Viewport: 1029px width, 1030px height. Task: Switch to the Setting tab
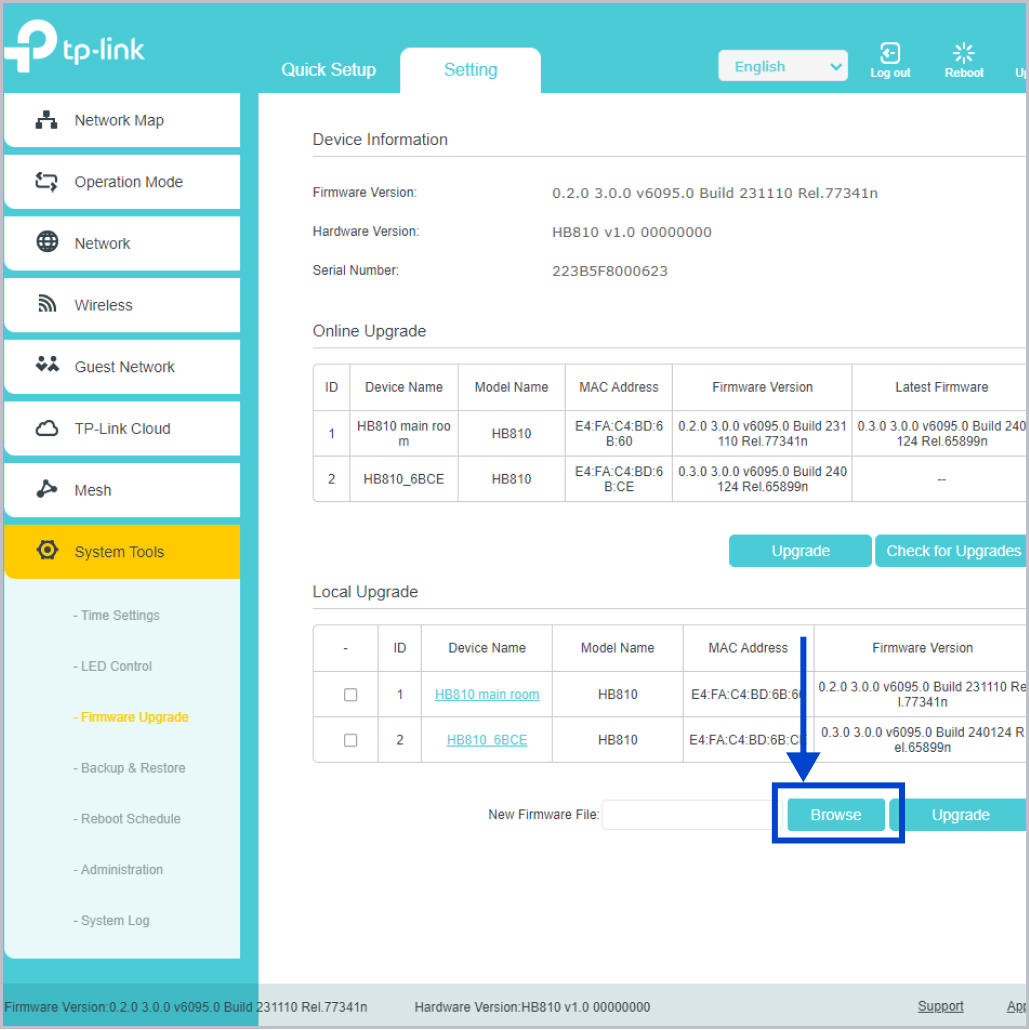[x=470, y=70]
